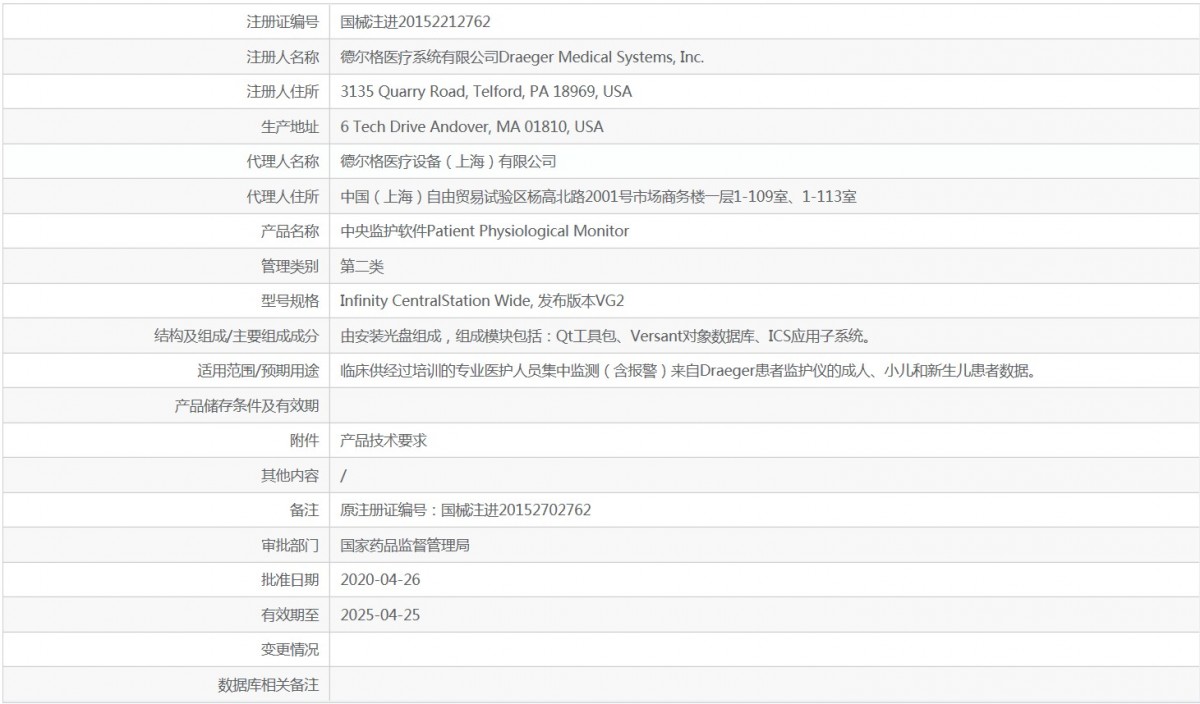Click remark 原注册证编号：国械注进20152702762
The height and width of the screenshot is (704, 1200).
466,510
